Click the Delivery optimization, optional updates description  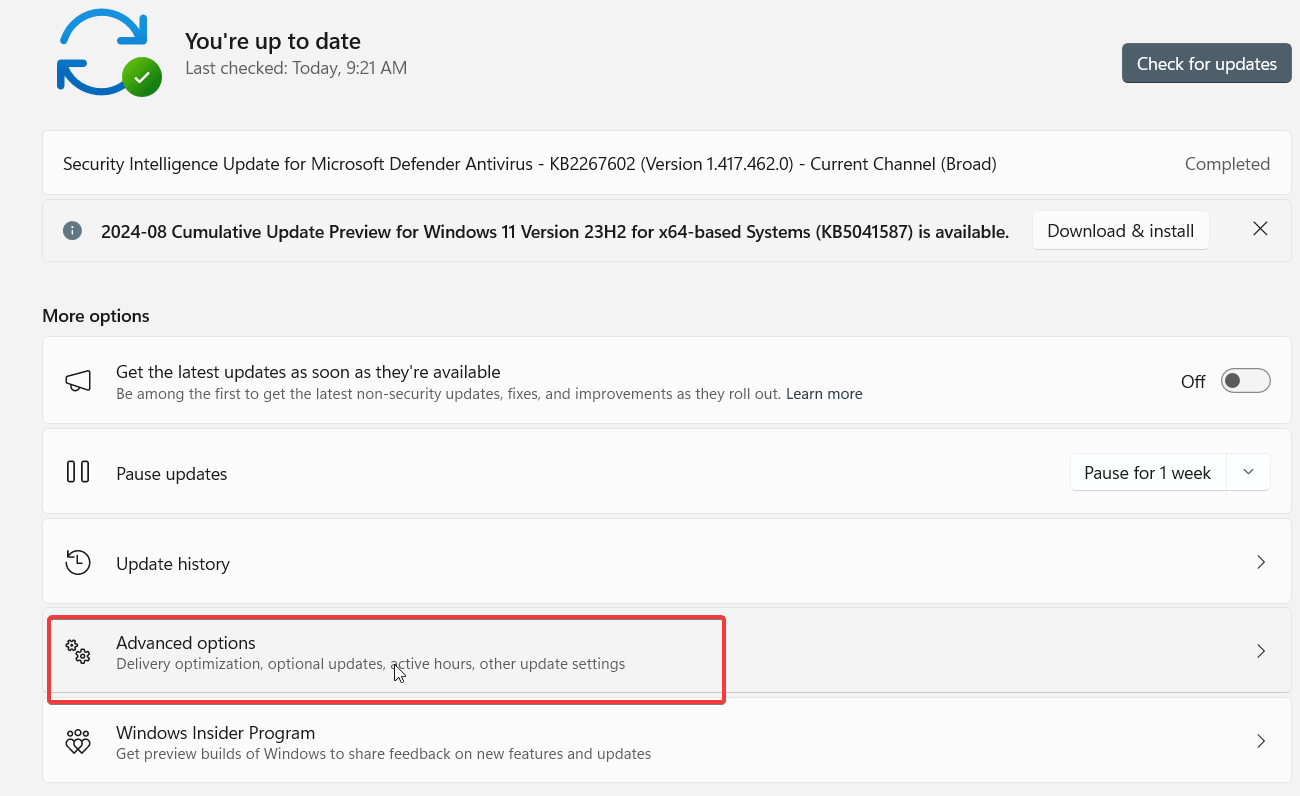click(x=371, y=664)
